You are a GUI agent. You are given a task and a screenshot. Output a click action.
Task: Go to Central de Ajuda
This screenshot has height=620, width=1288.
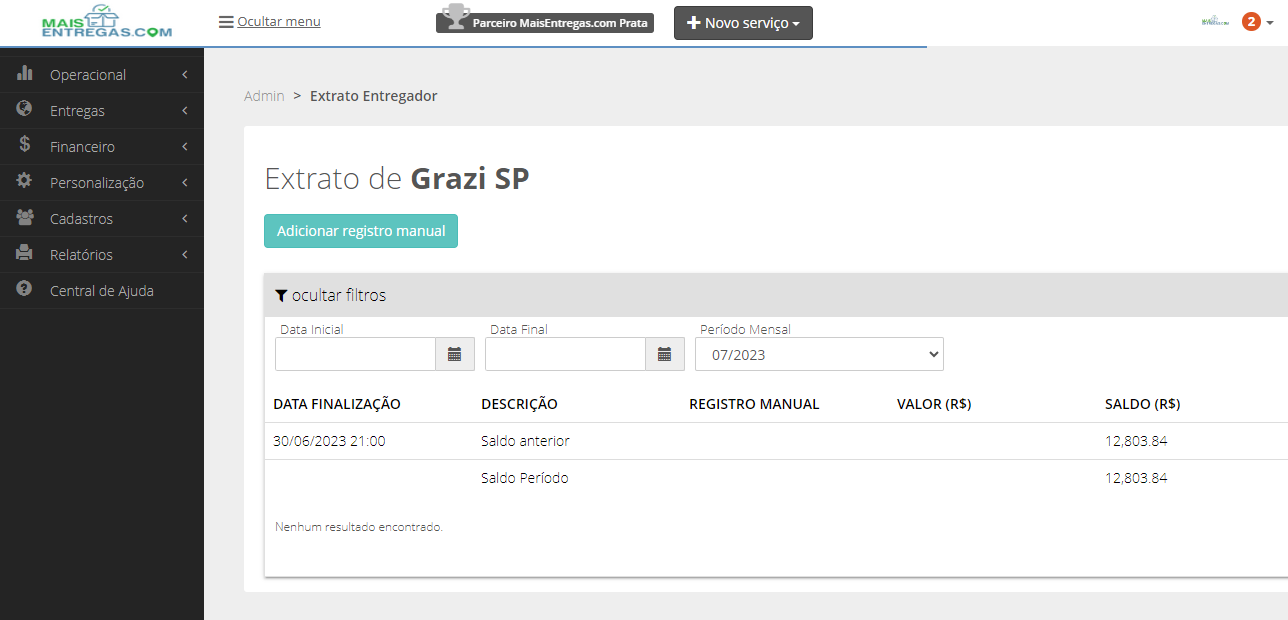(x=102, y=291)
